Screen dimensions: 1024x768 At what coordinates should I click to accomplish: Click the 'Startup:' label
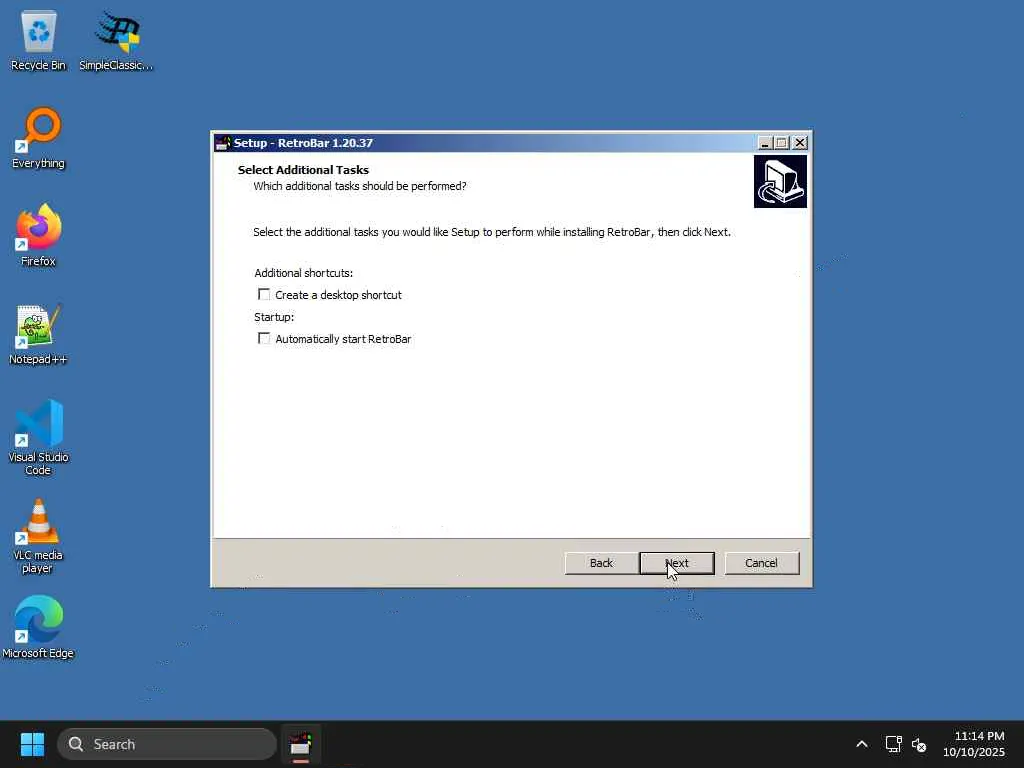point(274,317)
